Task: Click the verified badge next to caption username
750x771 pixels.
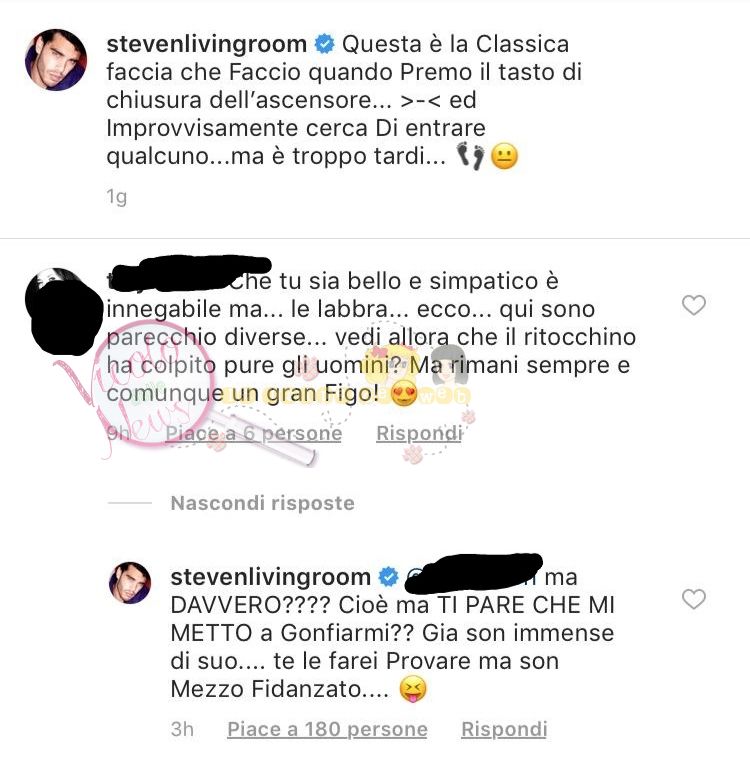Action: (325, 44)
